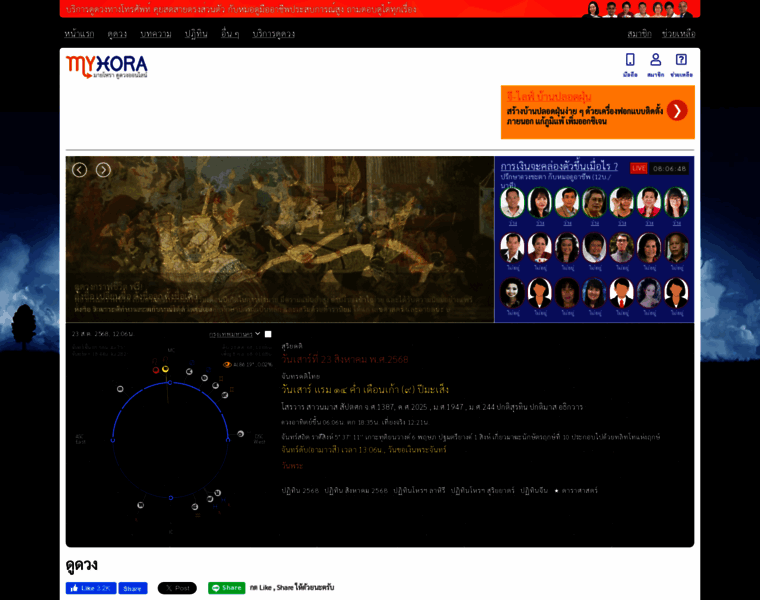Share page via green LINE button
760x600 pixels.
pyautogui.click(x=226, y=588)
